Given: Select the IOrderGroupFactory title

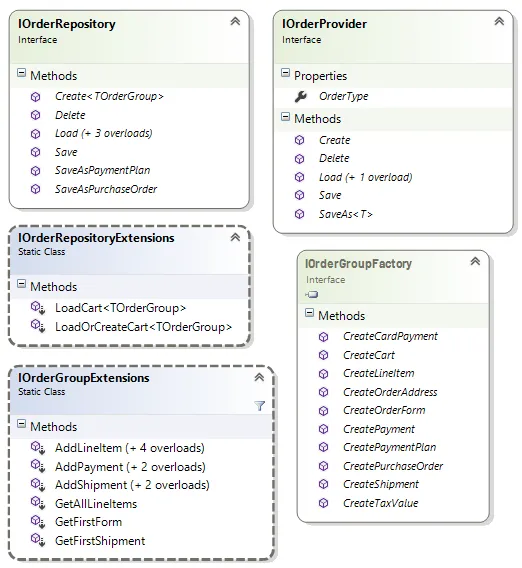Looking at the screenshot, I should click(x=358, y=264).
